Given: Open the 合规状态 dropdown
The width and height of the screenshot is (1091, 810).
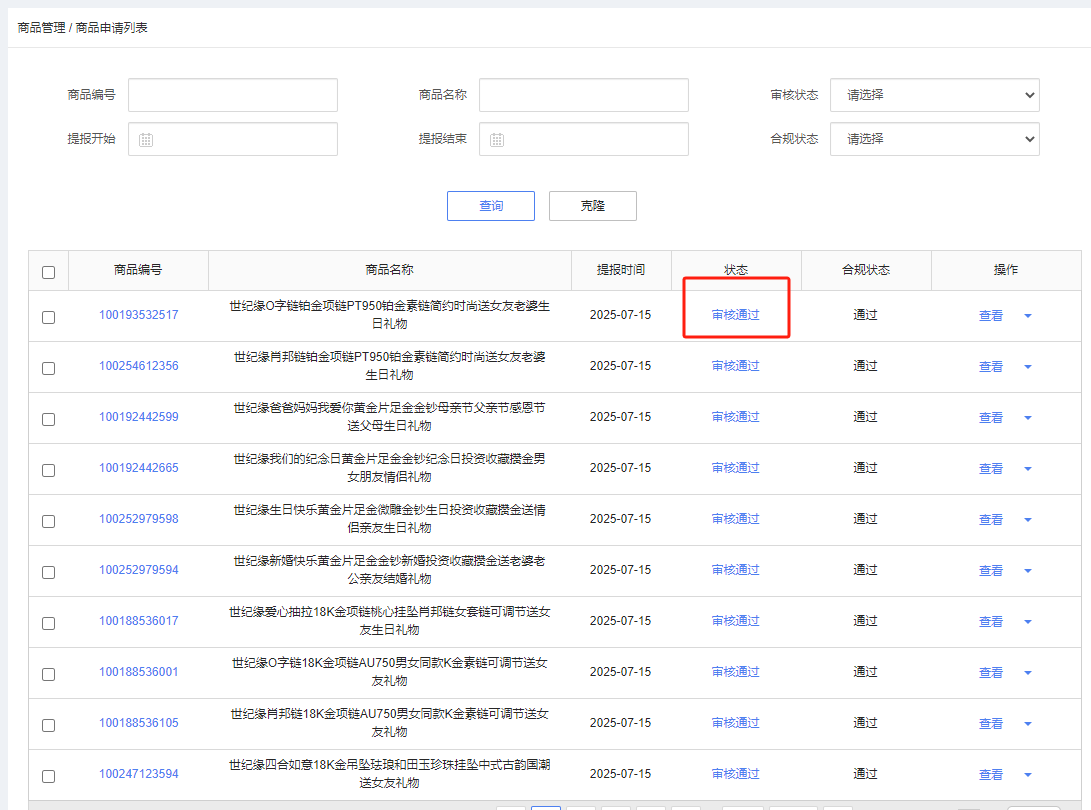Looking at the screenshot, I should pos(934,139).
